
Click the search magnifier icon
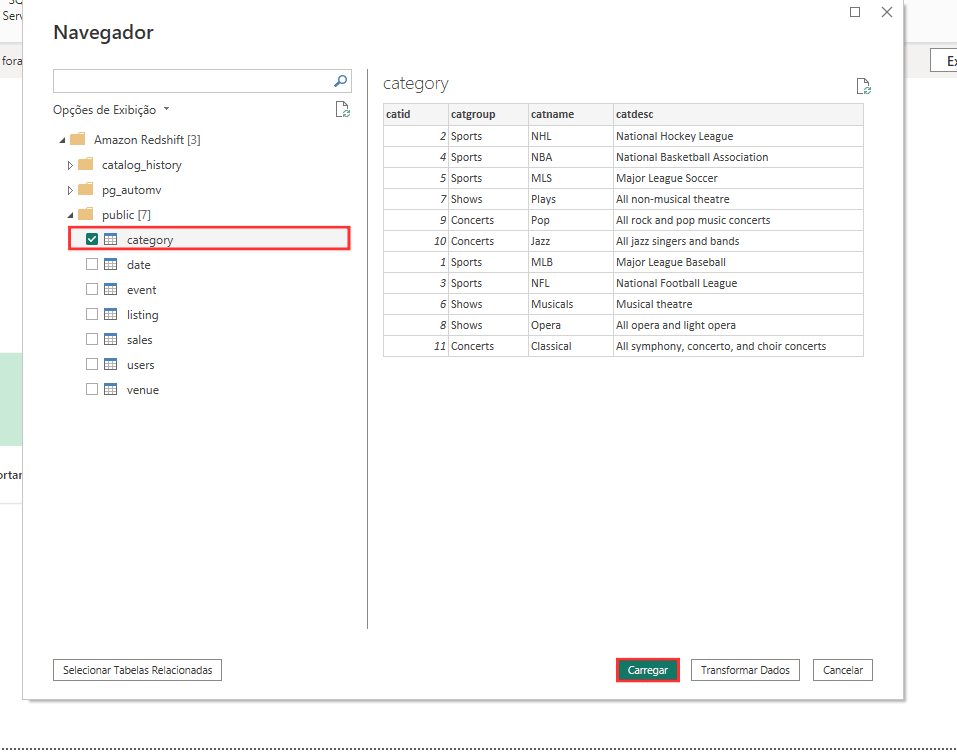tap(340, 81)
